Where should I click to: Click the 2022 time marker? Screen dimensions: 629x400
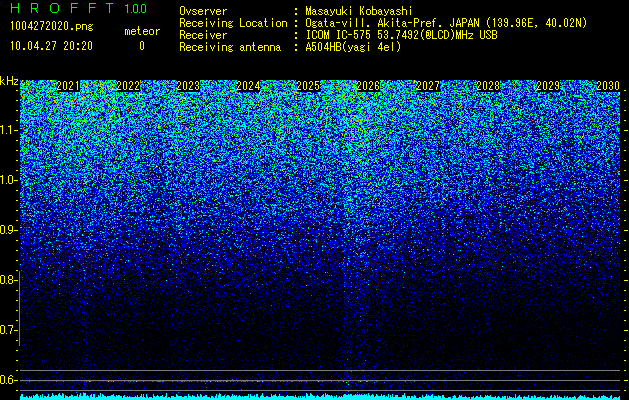[128, 86]
